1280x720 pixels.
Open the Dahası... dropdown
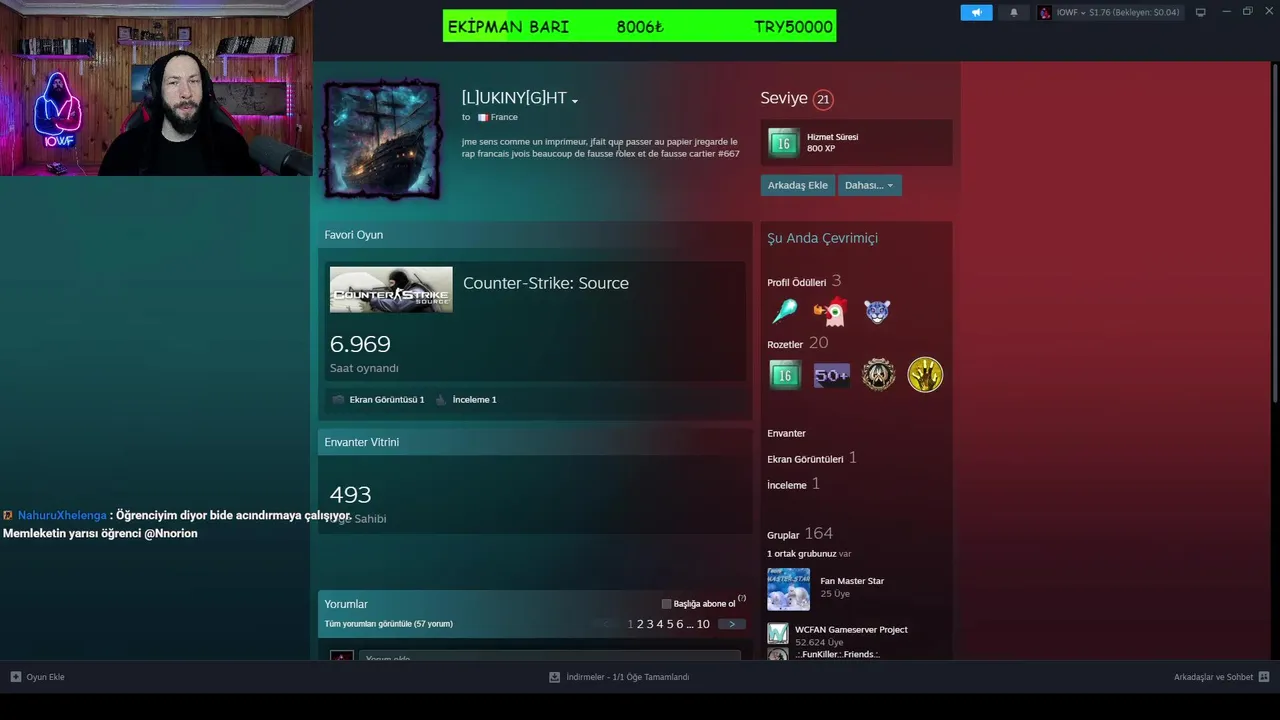[870, 185]
